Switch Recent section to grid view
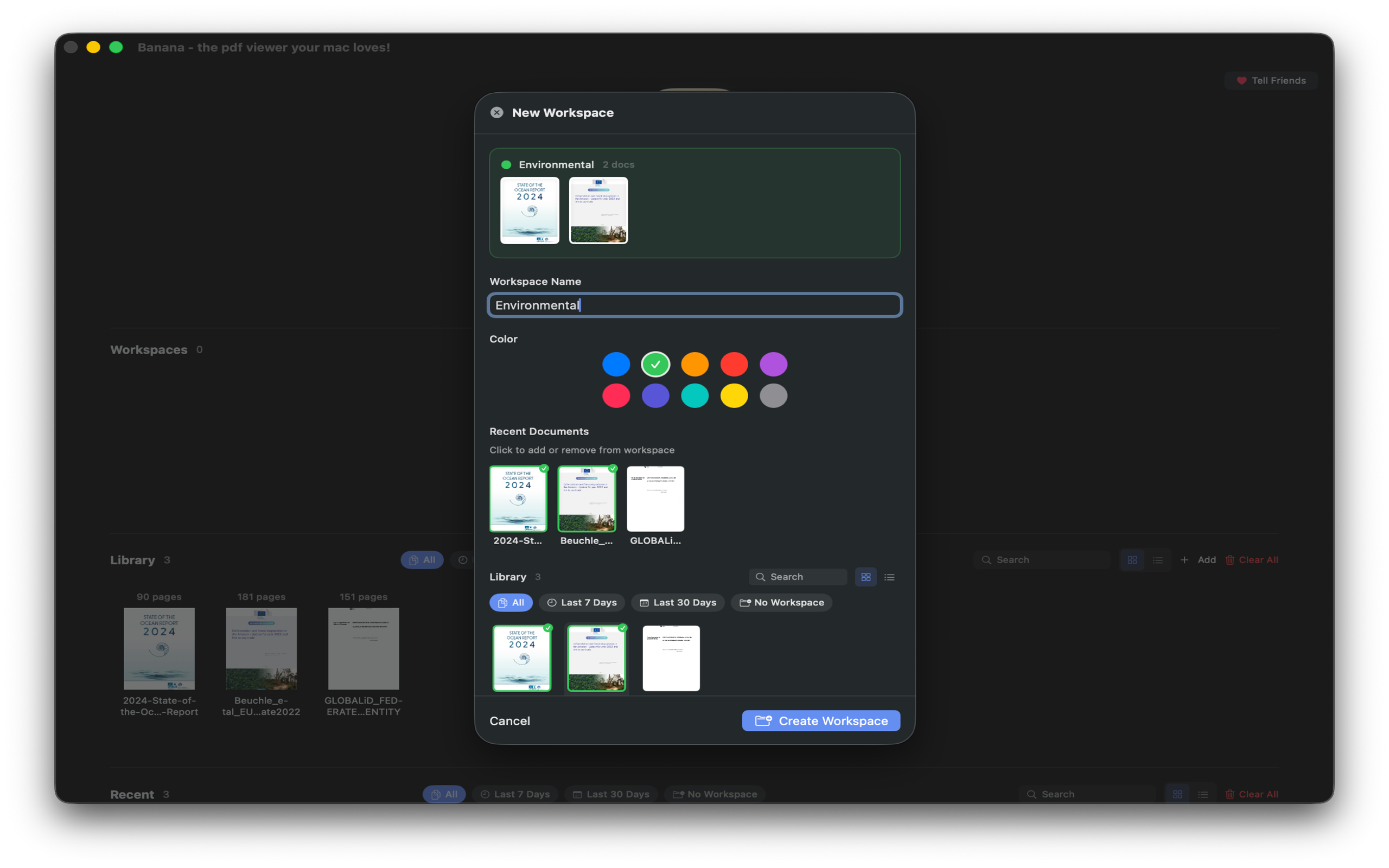Viewport: 1389px width, 868px height. (x=1177, y=794)
